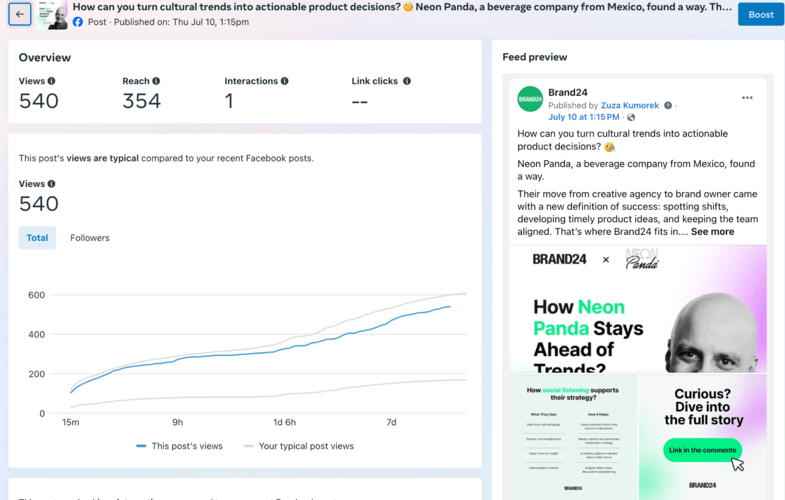
Task: Click the Facebook logo icon near Post label
Action: pyautogui.click(x=78, y=22)
